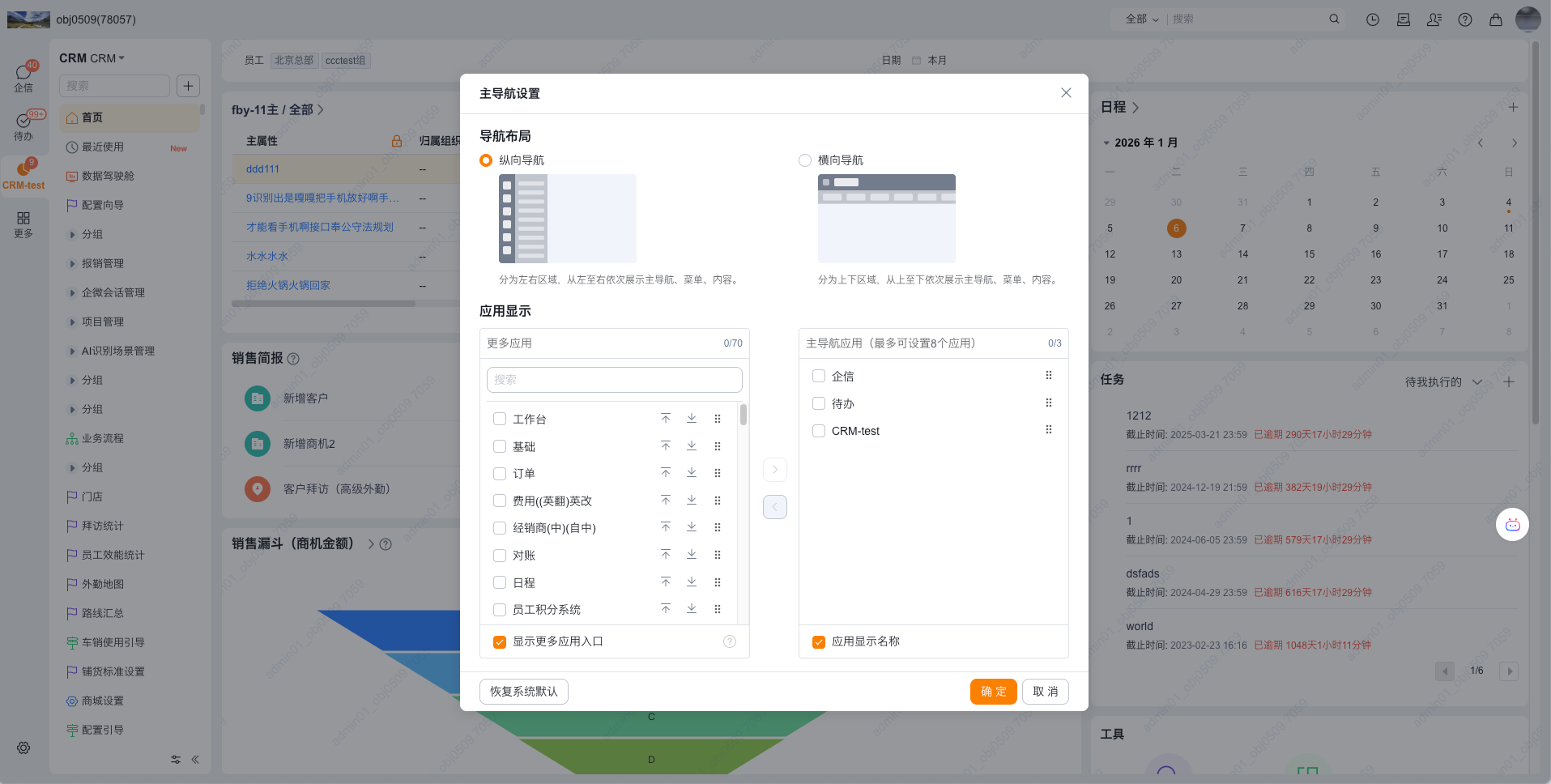
Task: Click the 搜索 field in 更多应用
Action: click(x=615, y=380)
